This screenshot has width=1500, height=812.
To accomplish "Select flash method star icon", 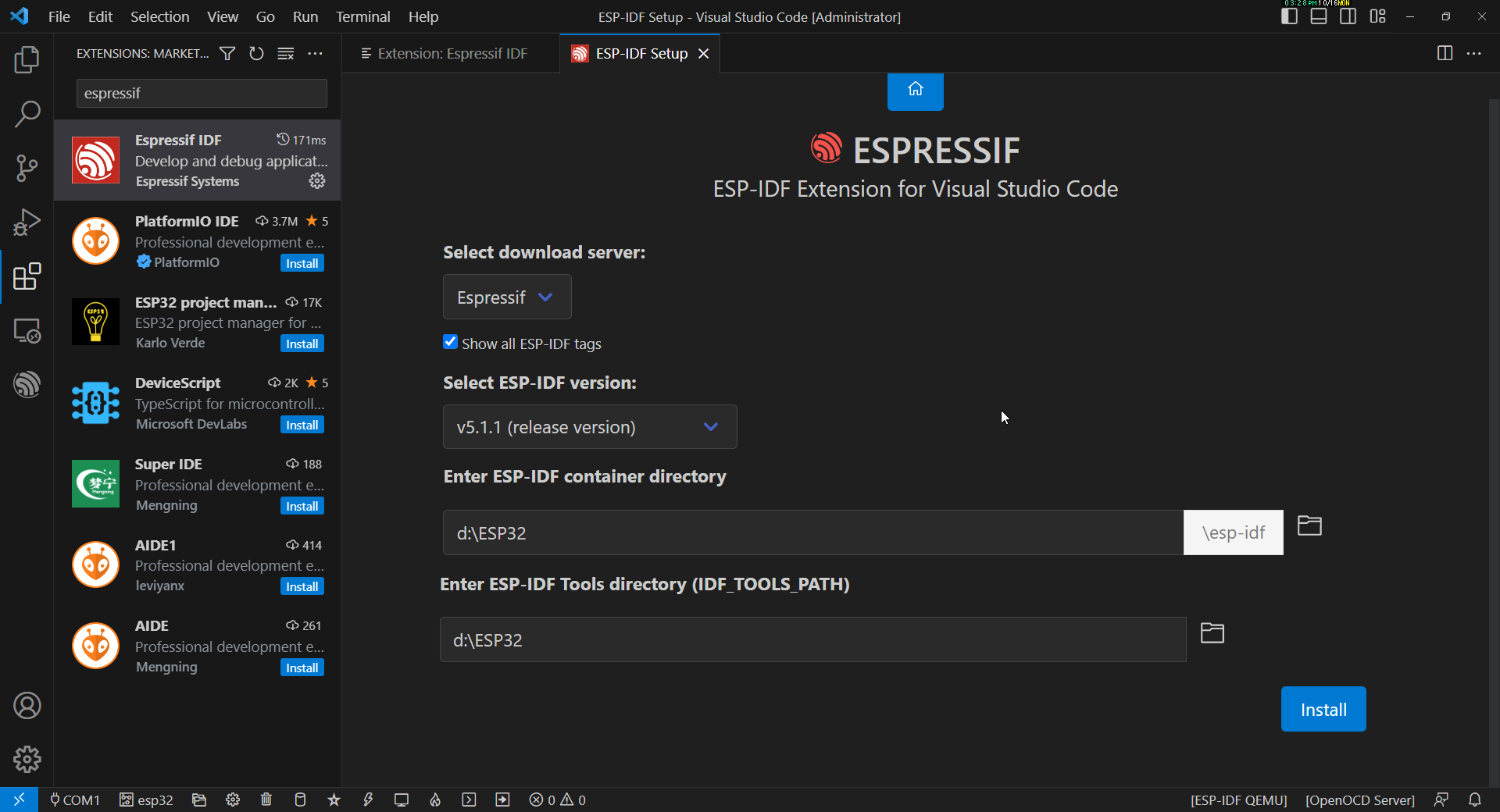I will point(334,800).
